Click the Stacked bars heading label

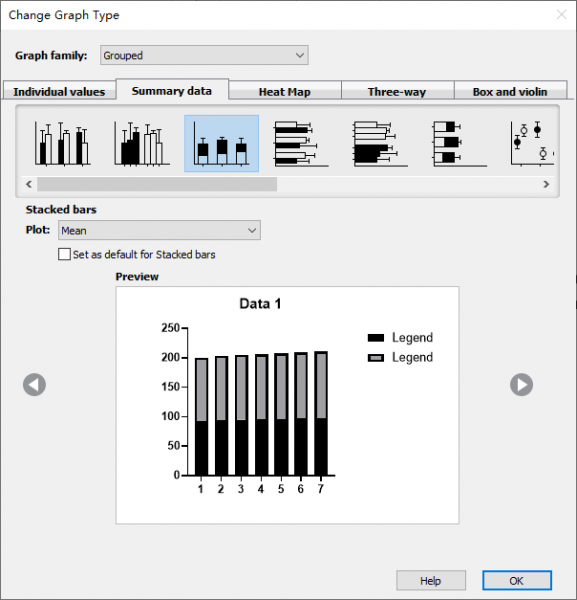61,209
